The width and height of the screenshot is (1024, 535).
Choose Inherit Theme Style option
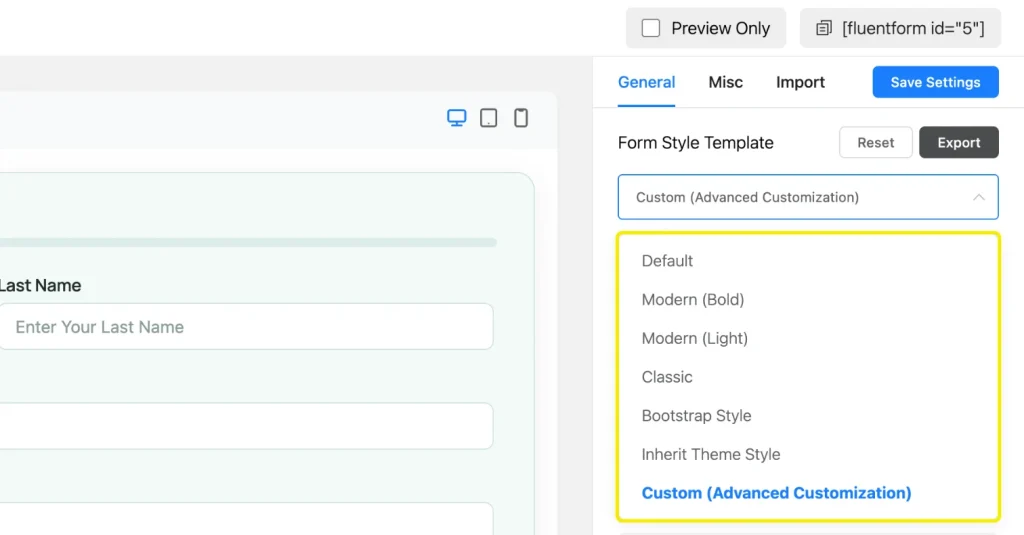pos(808,454)
